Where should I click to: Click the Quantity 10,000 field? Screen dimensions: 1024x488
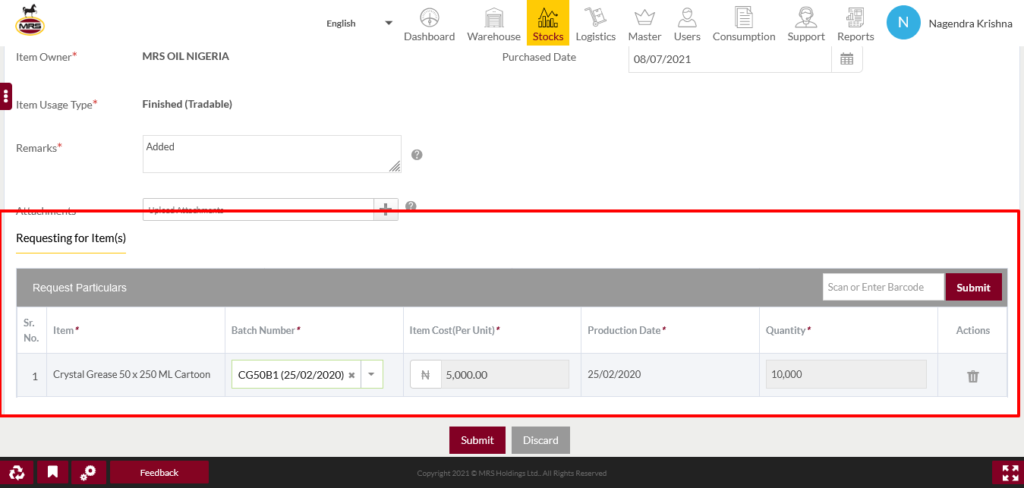tap(846, 374)
